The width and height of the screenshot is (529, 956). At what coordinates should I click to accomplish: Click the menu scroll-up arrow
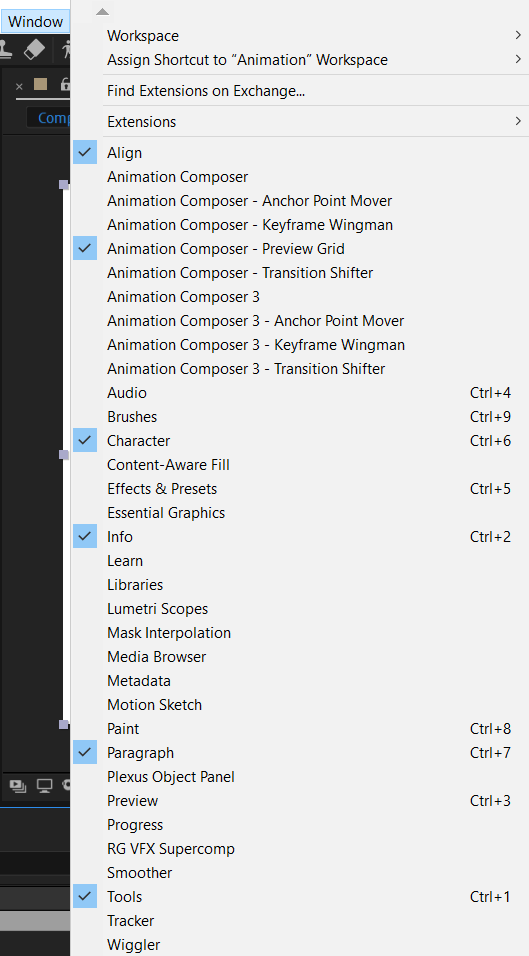[102, 12]
